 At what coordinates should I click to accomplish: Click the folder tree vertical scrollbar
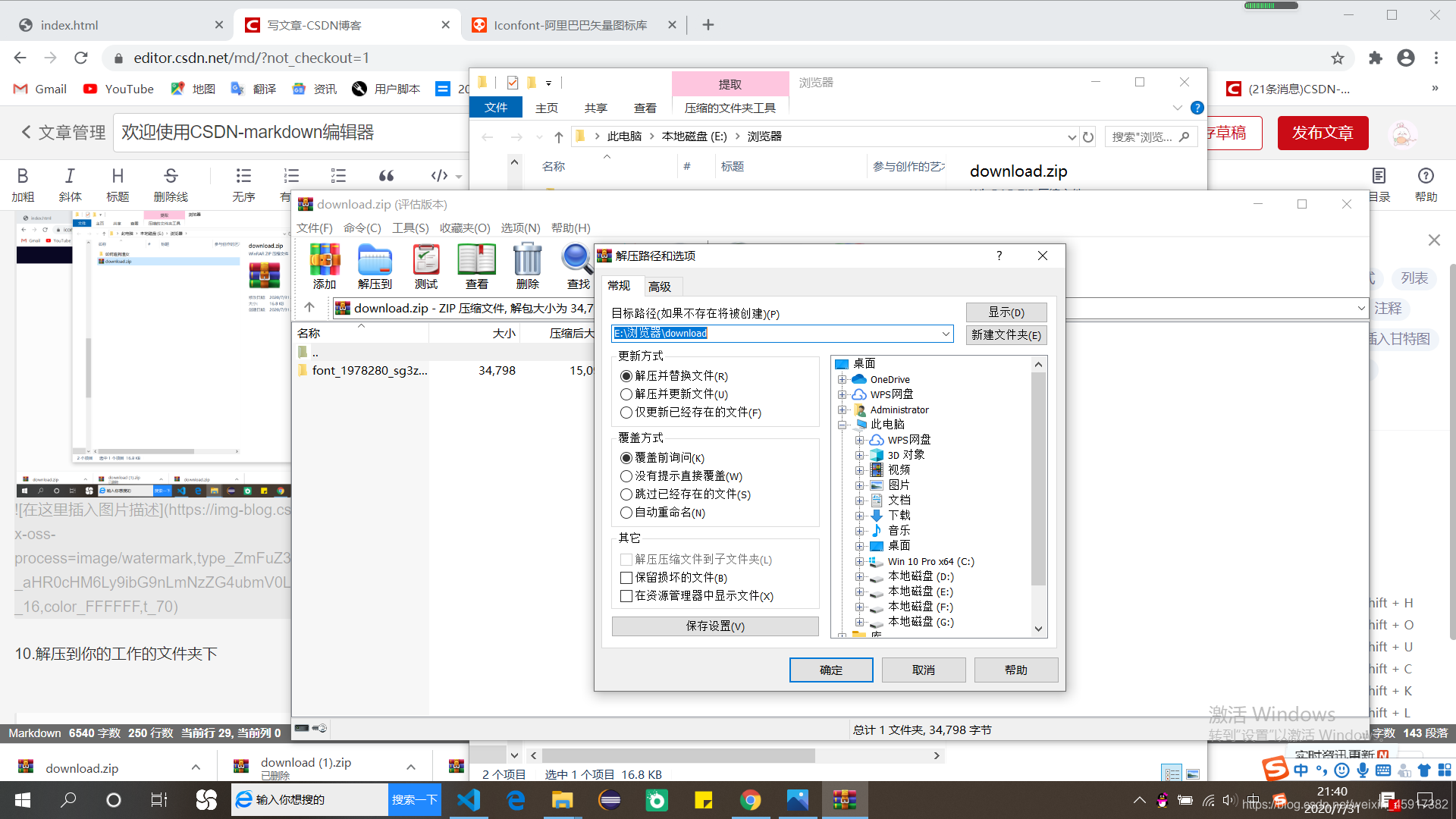pyautogui.click(x=1038, y=478)
